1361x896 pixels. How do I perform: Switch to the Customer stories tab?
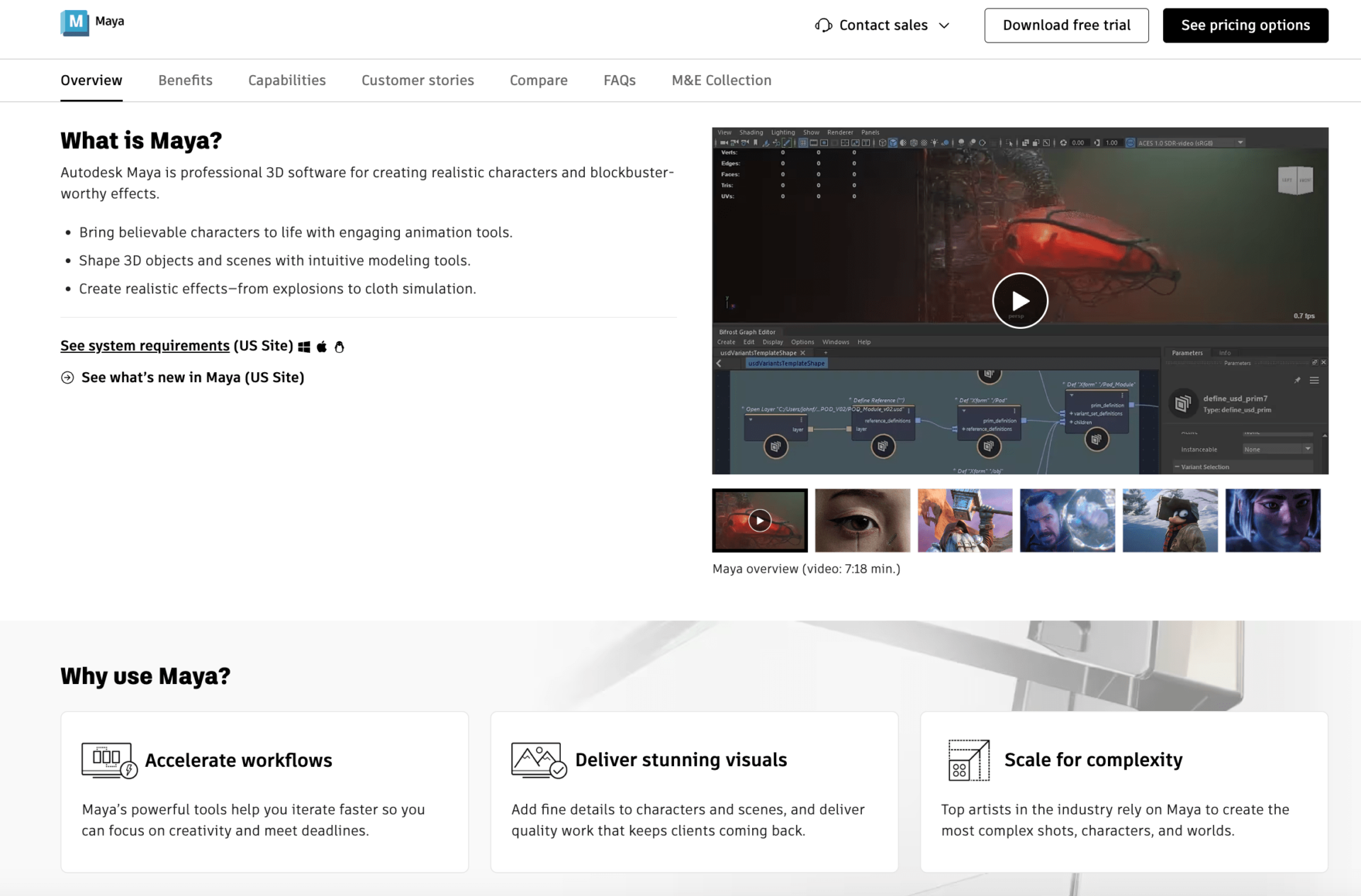pyautogui.click(x=418, y=80)
